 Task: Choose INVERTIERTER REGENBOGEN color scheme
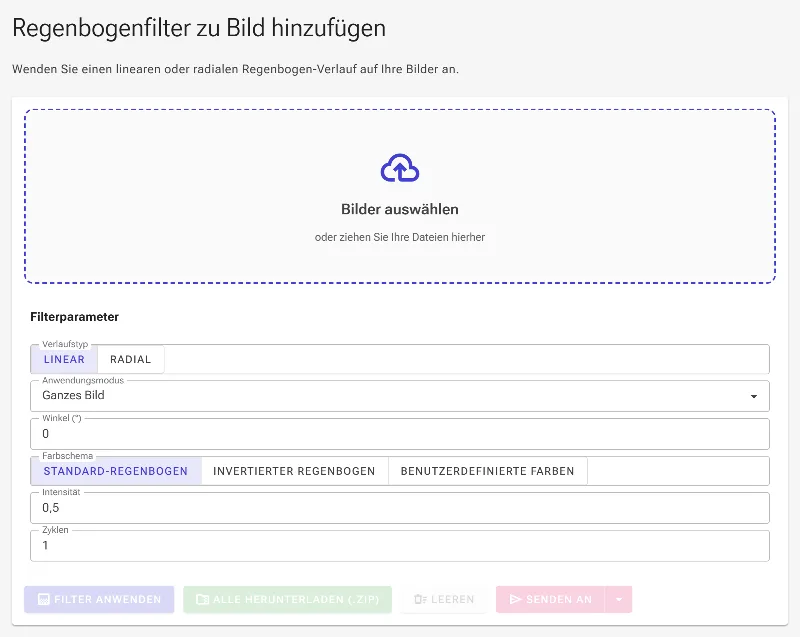click(x=294, y=471)
